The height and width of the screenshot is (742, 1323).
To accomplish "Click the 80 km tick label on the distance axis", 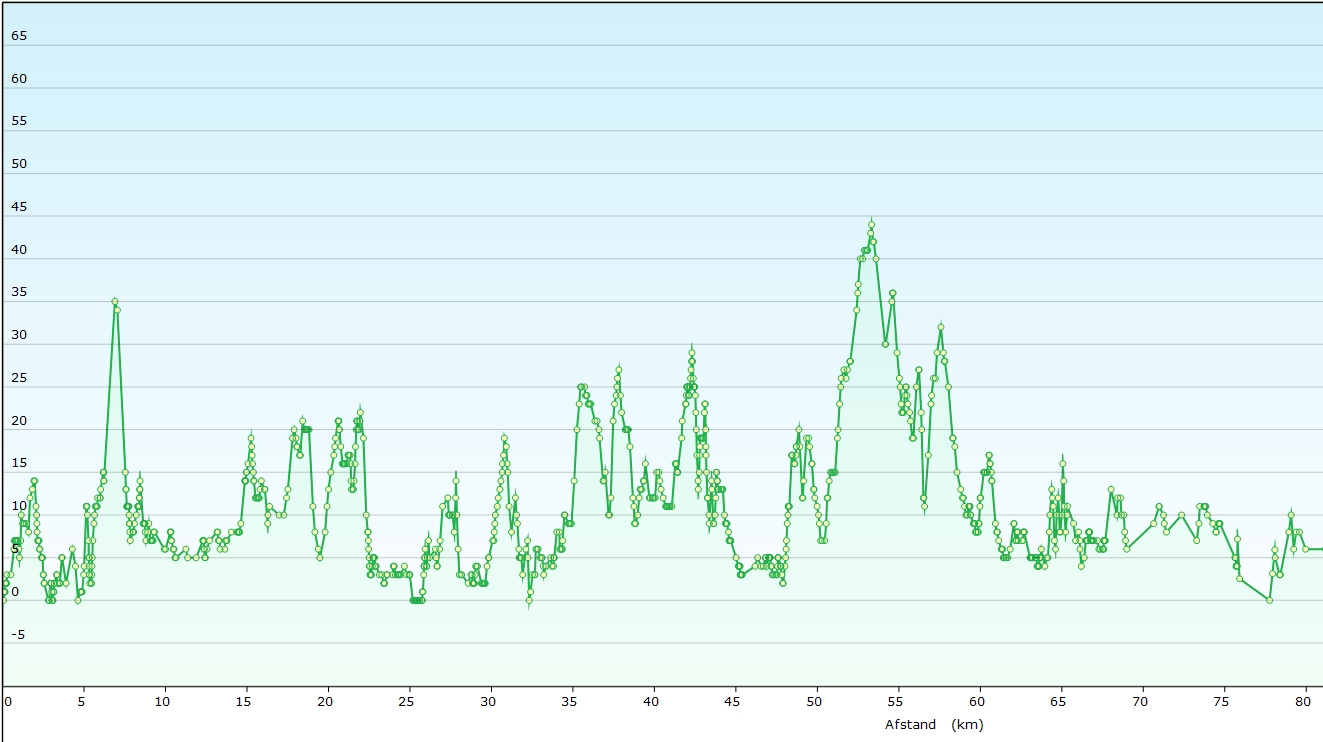I will (x=1303, y=702).
